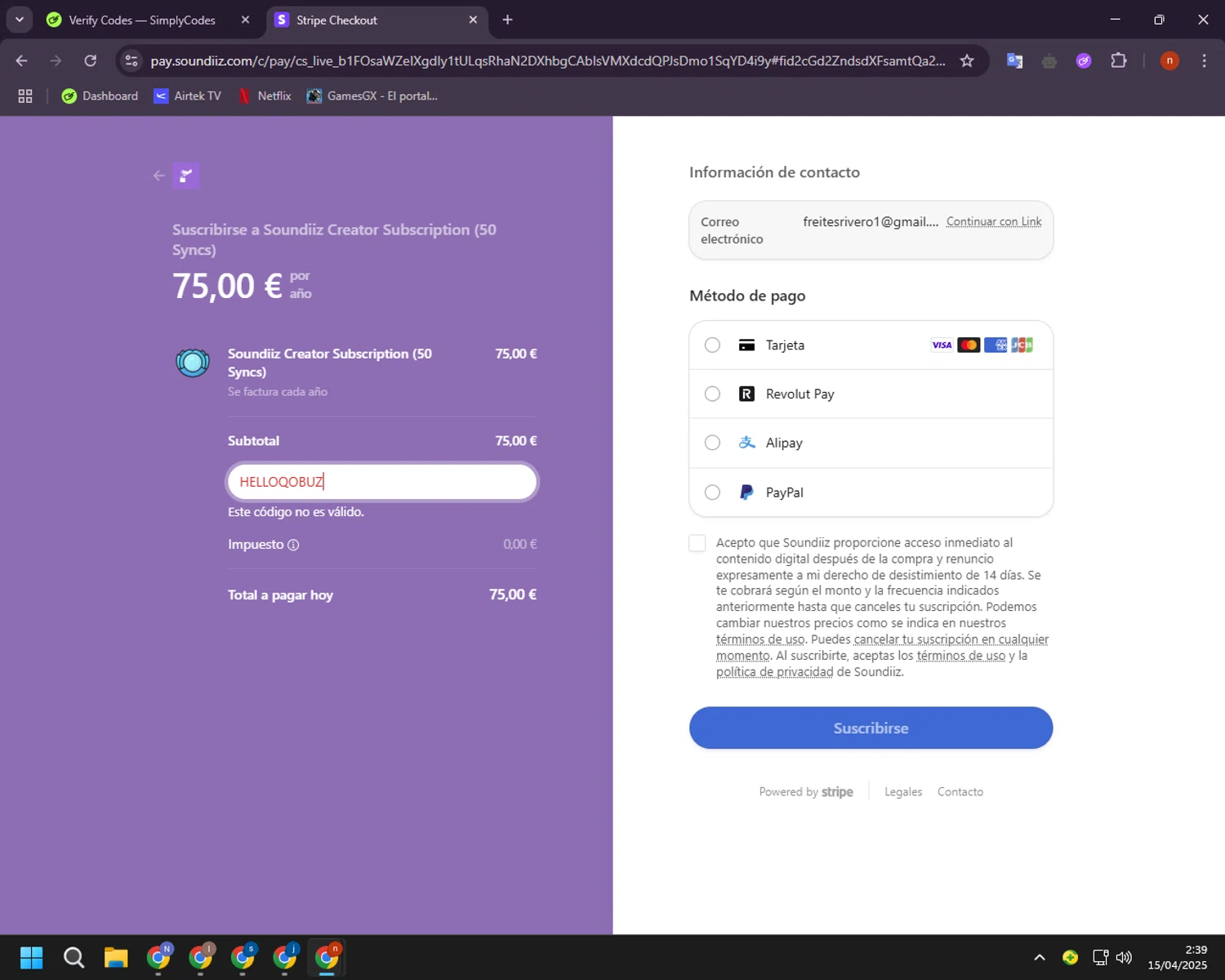View site information icon in address bar
Image resolution: width=1225 pixels, height=980 pixels.
pyautogui.click(x=131, y=60)
